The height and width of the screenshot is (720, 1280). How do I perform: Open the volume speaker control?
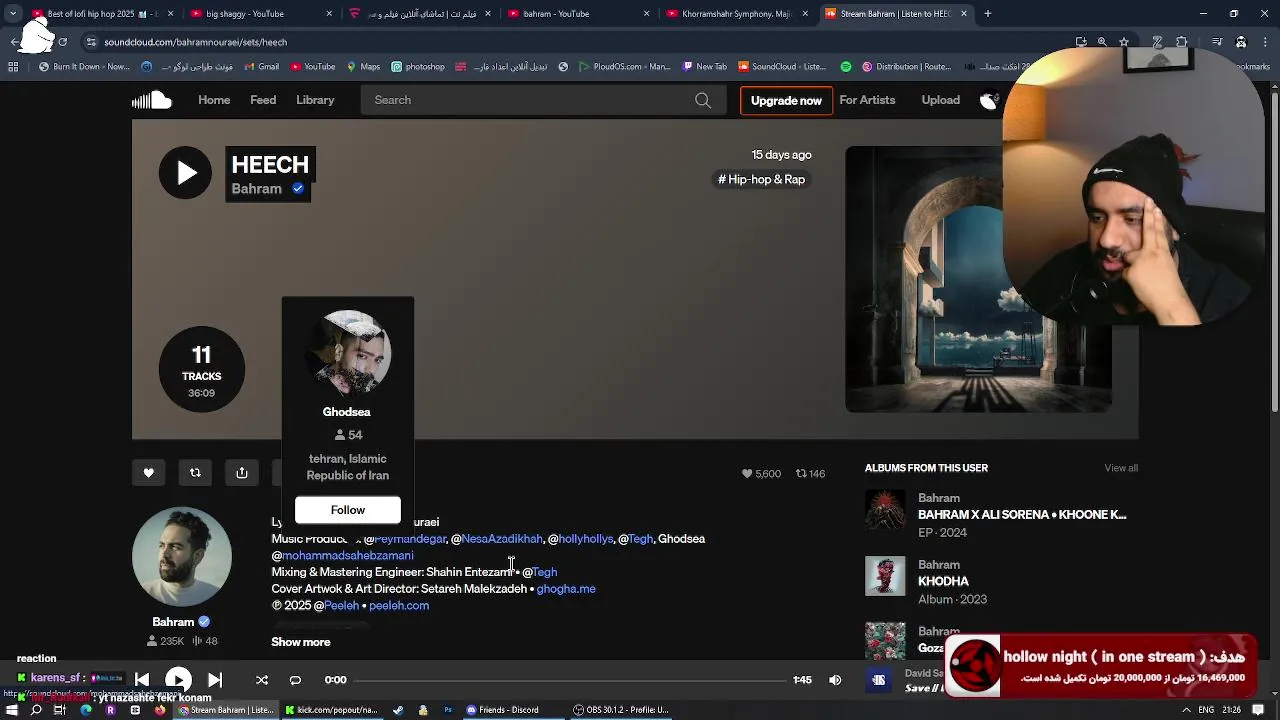pyautogui.click(x=835, y=680)
